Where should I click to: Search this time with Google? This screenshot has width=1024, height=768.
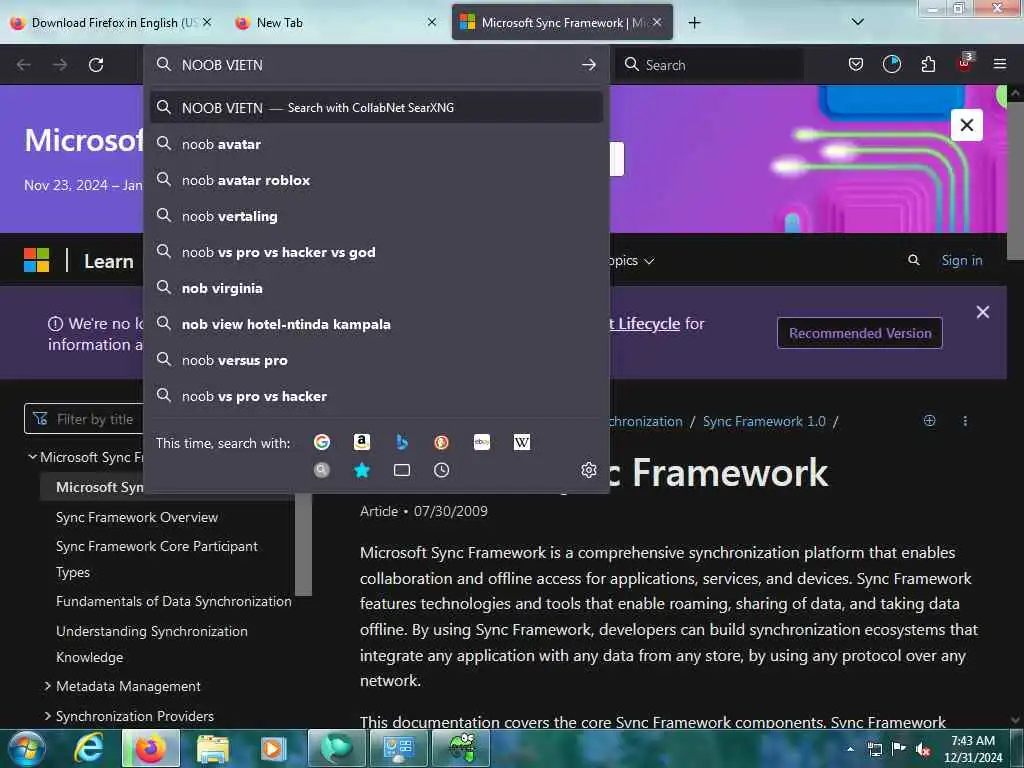tap(322, 442)
